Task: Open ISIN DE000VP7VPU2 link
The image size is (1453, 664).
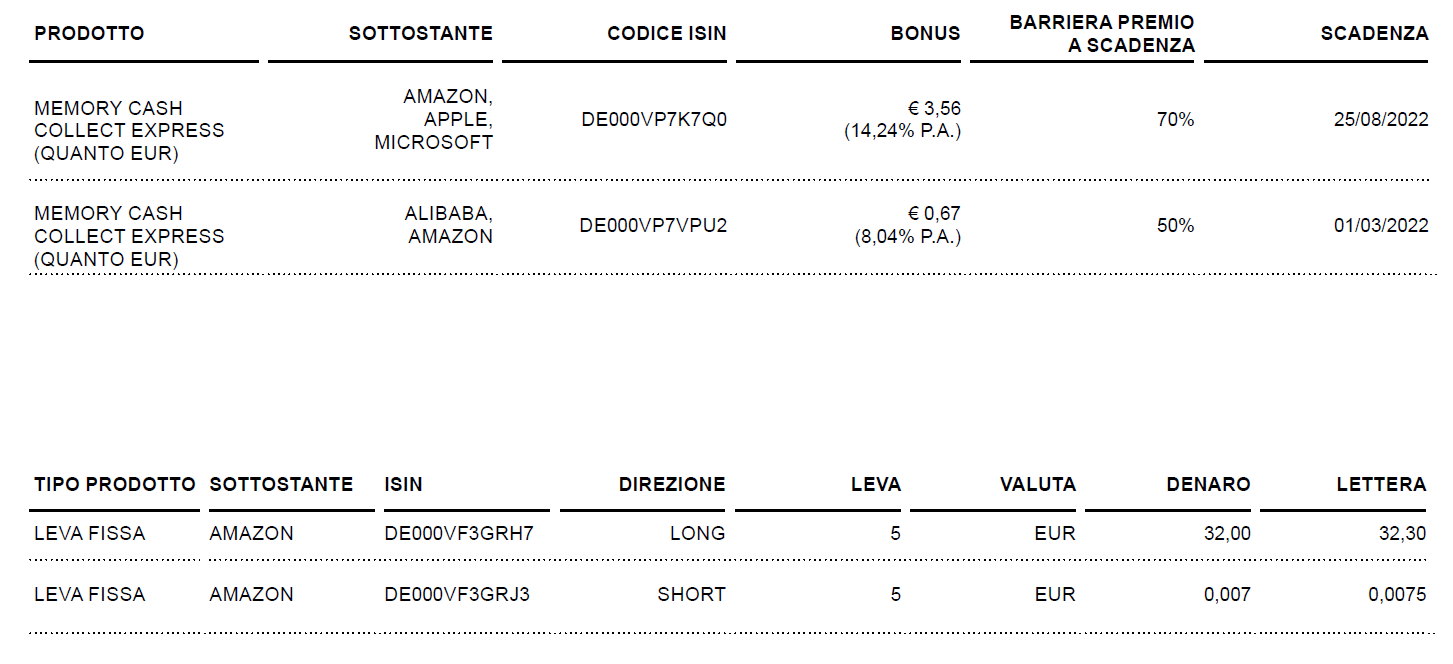Action: tap(653, 225)
